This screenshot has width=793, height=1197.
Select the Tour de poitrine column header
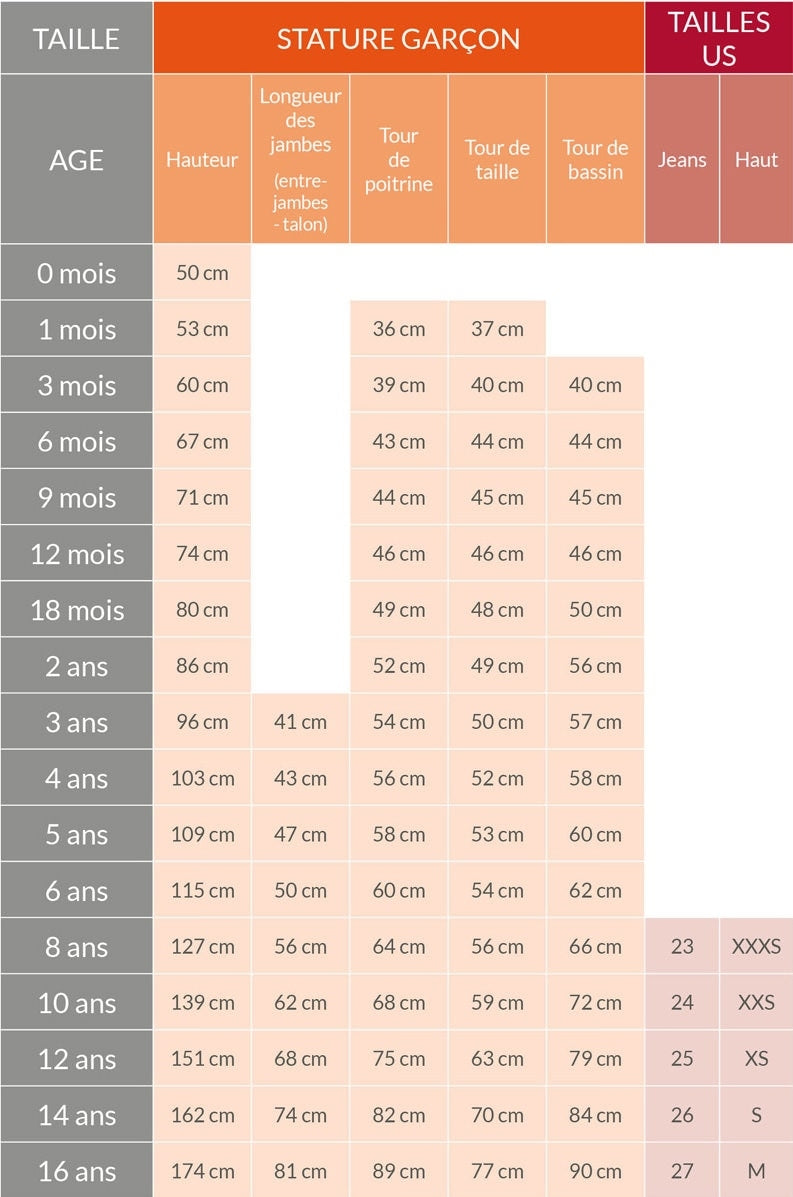[398, 159]
